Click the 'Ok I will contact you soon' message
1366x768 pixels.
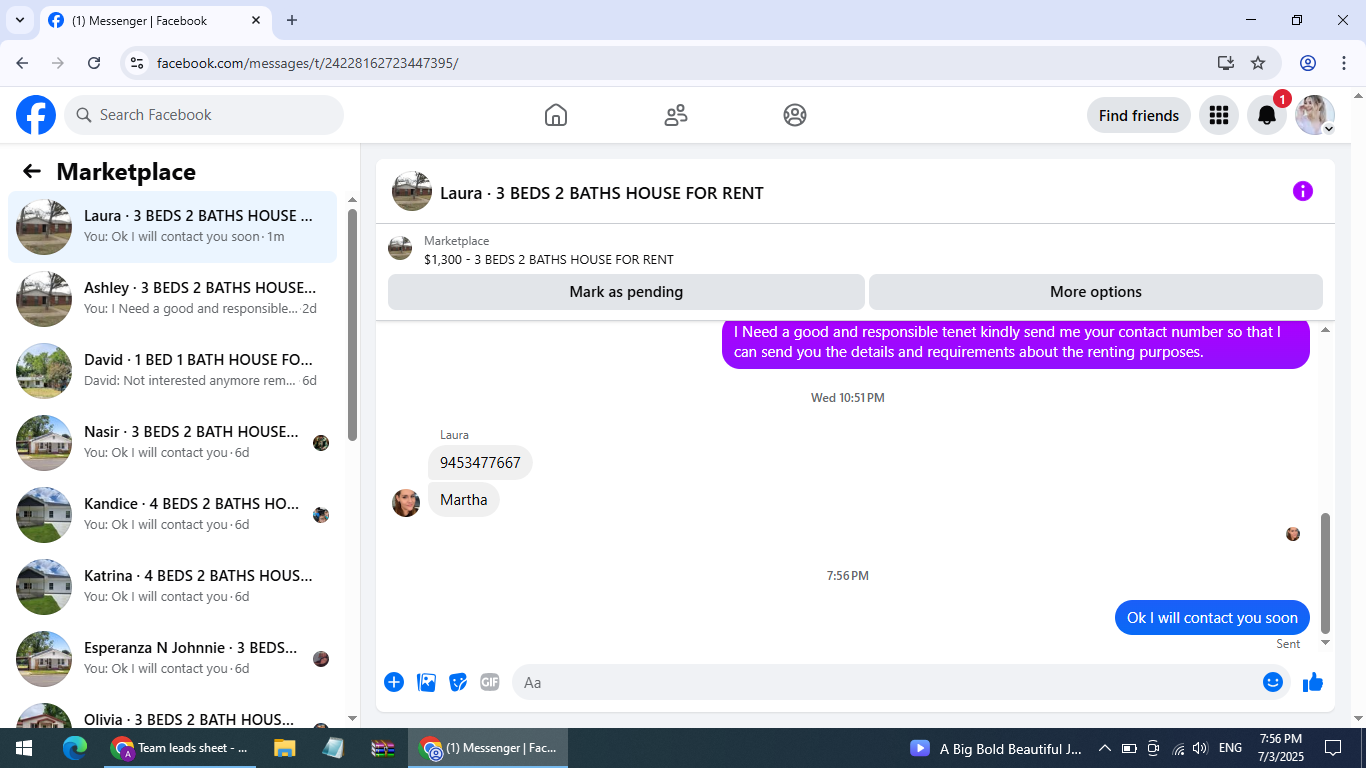(1212, 618)
